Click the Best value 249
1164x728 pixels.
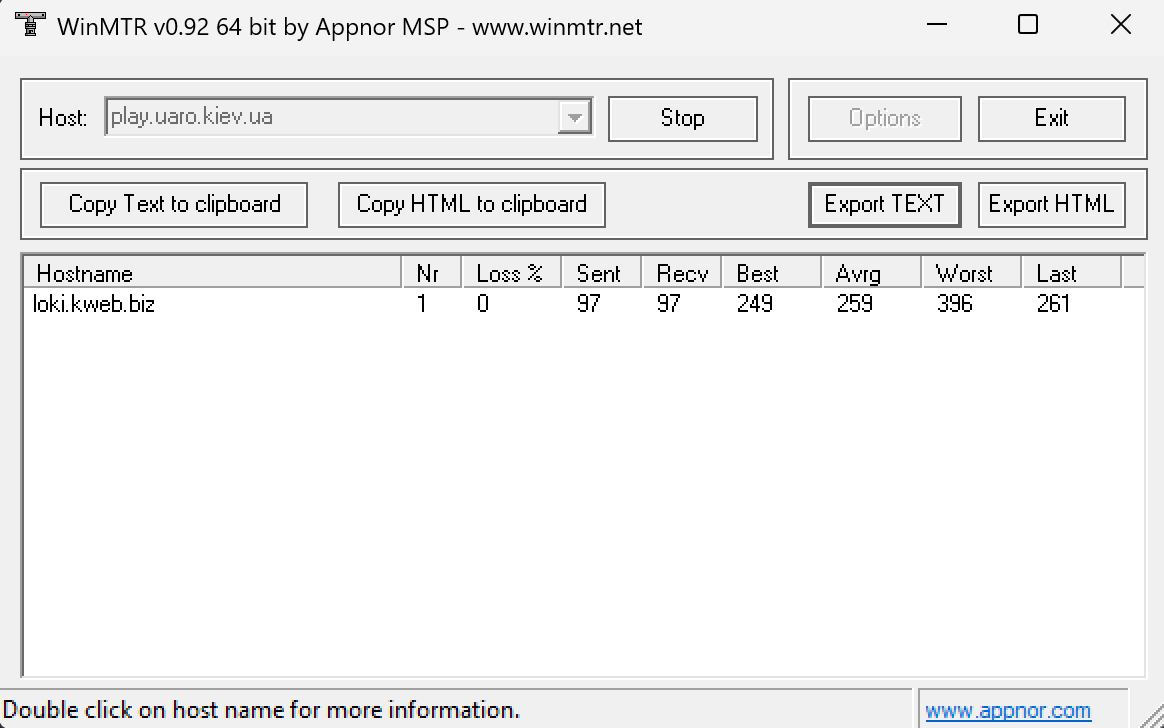(x=755, y=304)
